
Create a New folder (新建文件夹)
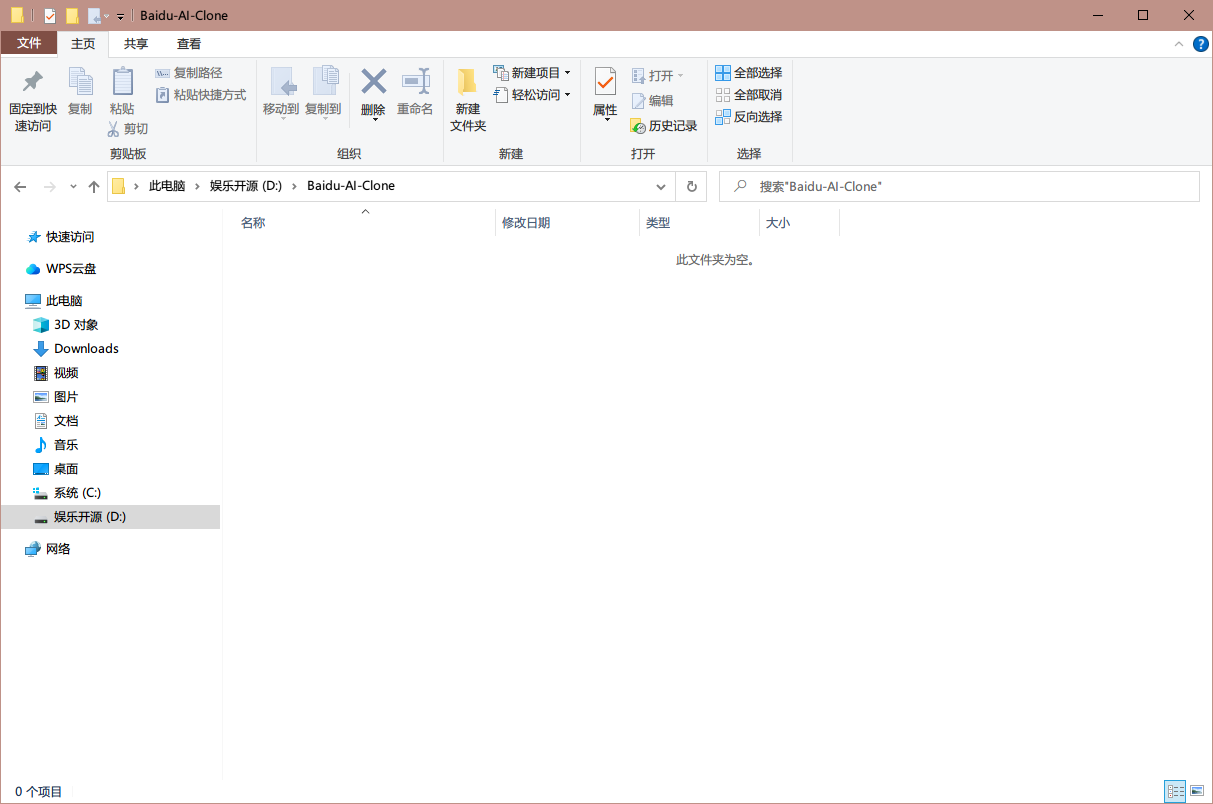[x=468, y=100]
